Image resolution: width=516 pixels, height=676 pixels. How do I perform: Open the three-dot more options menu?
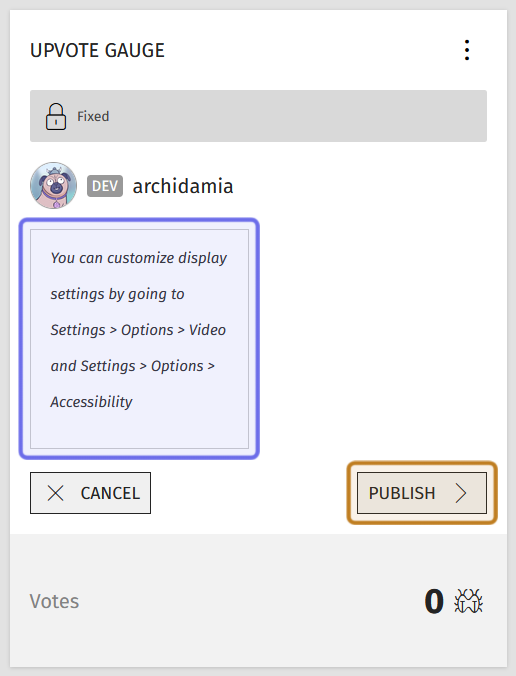pyautogui.click(x=467, y=50)
